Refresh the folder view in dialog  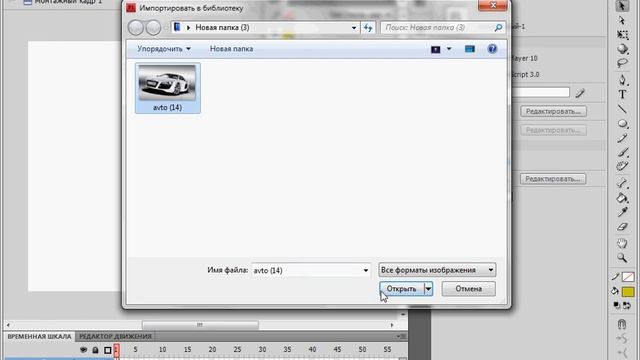pyautogui.click(x=368, y=28)
